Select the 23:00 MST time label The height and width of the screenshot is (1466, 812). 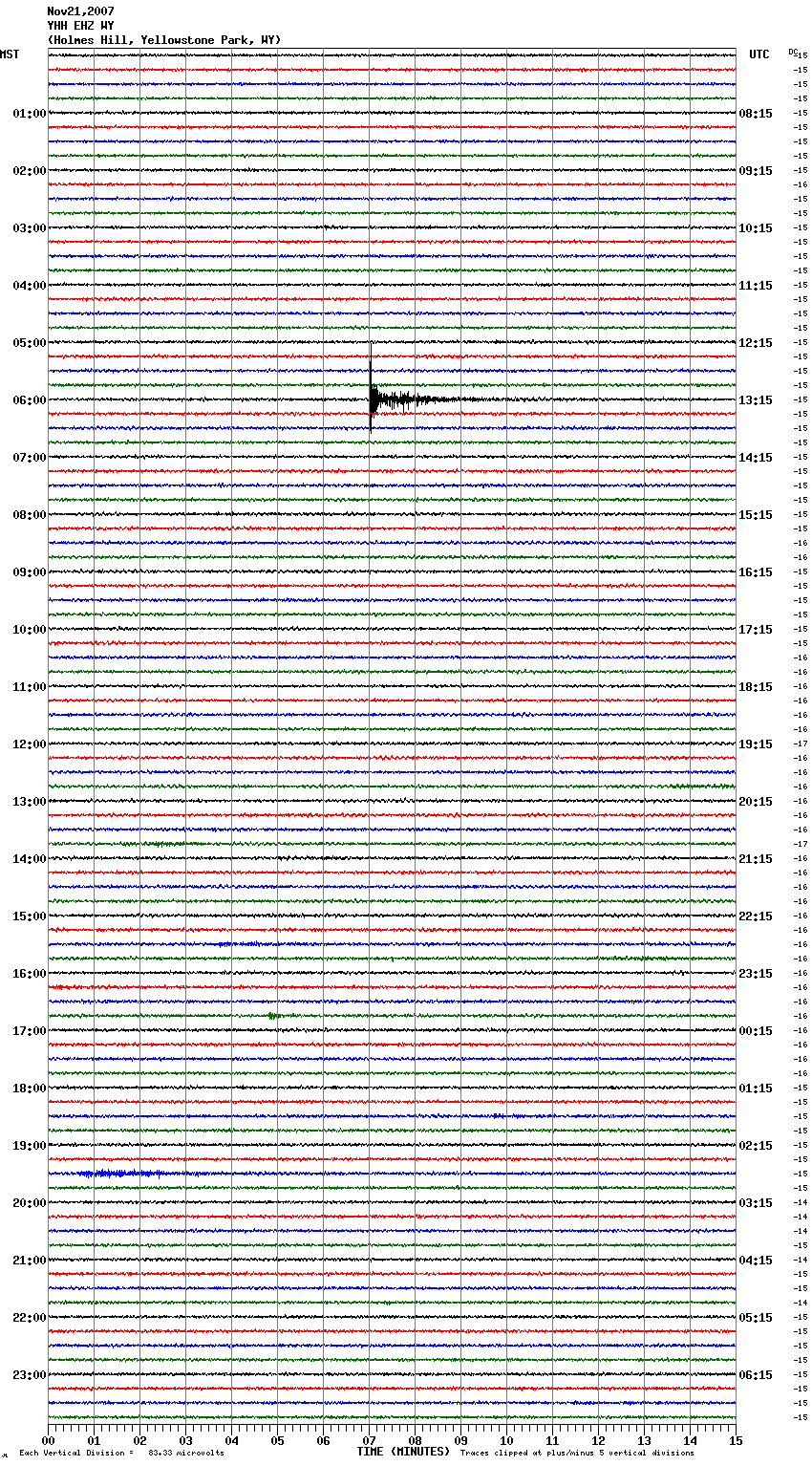(x=29, y=1375)
